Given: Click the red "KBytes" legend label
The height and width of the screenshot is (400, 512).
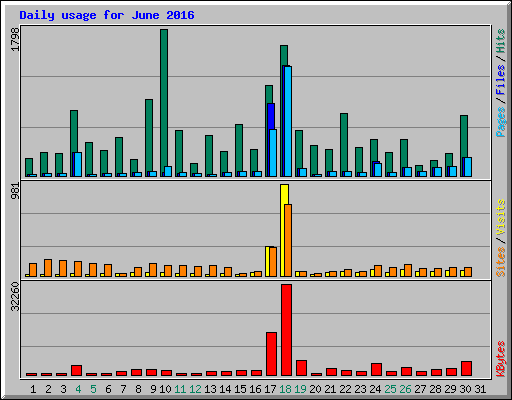Looking at the screenshot, I should 501,359.
